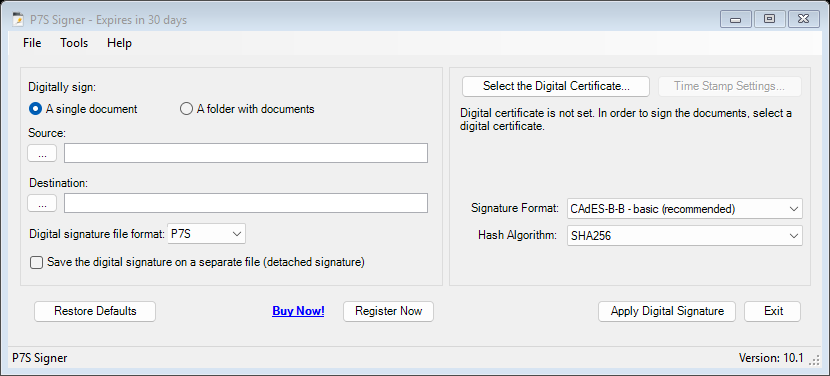This screenshot has height=376, width=830.
Task: Click the Restore Defaults button
Action: point(95,311)
